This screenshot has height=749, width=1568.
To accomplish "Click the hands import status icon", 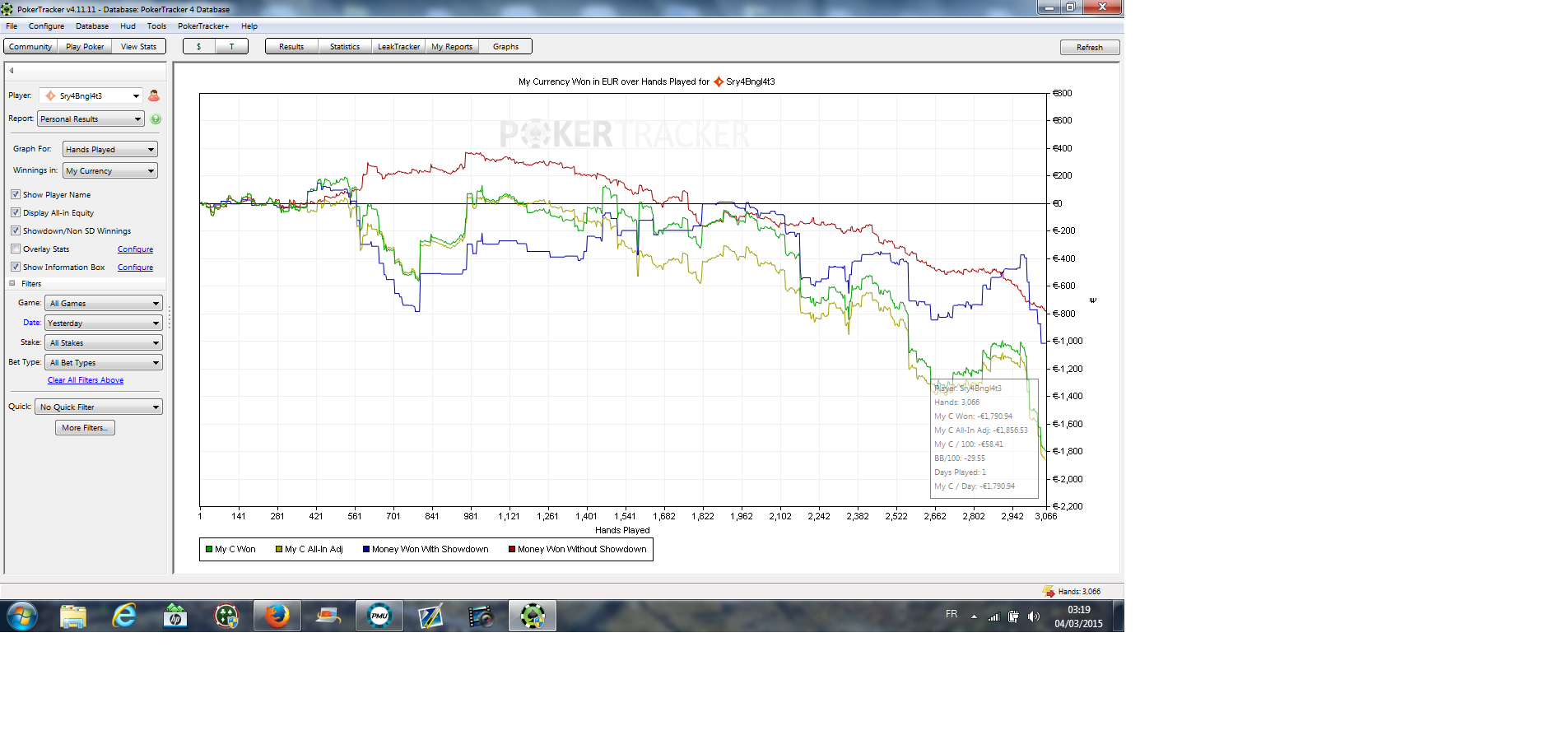I will (1049, 591).
